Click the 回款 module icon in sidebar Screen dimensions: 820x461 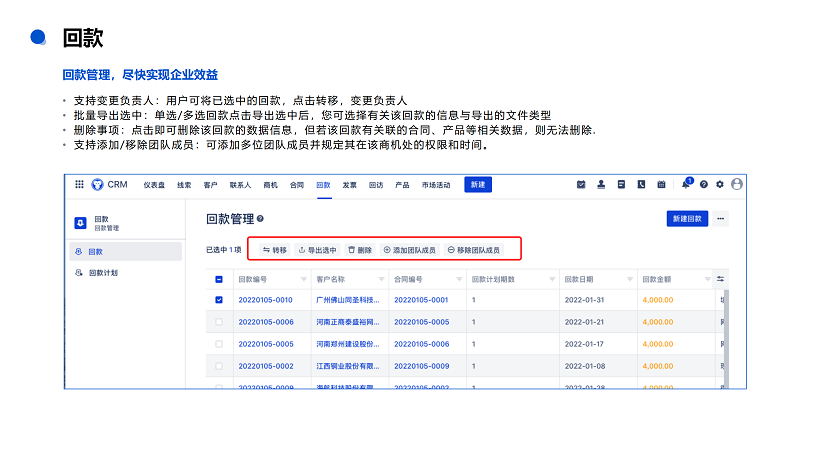point(80,223)
